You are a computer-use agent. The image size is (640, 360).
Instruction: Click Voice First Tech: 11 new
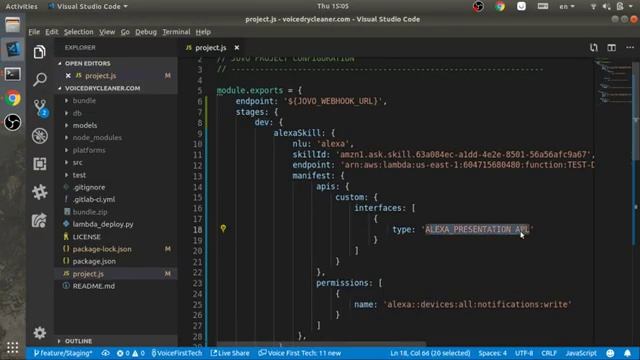pyautogui.click(x=300, y=353)
